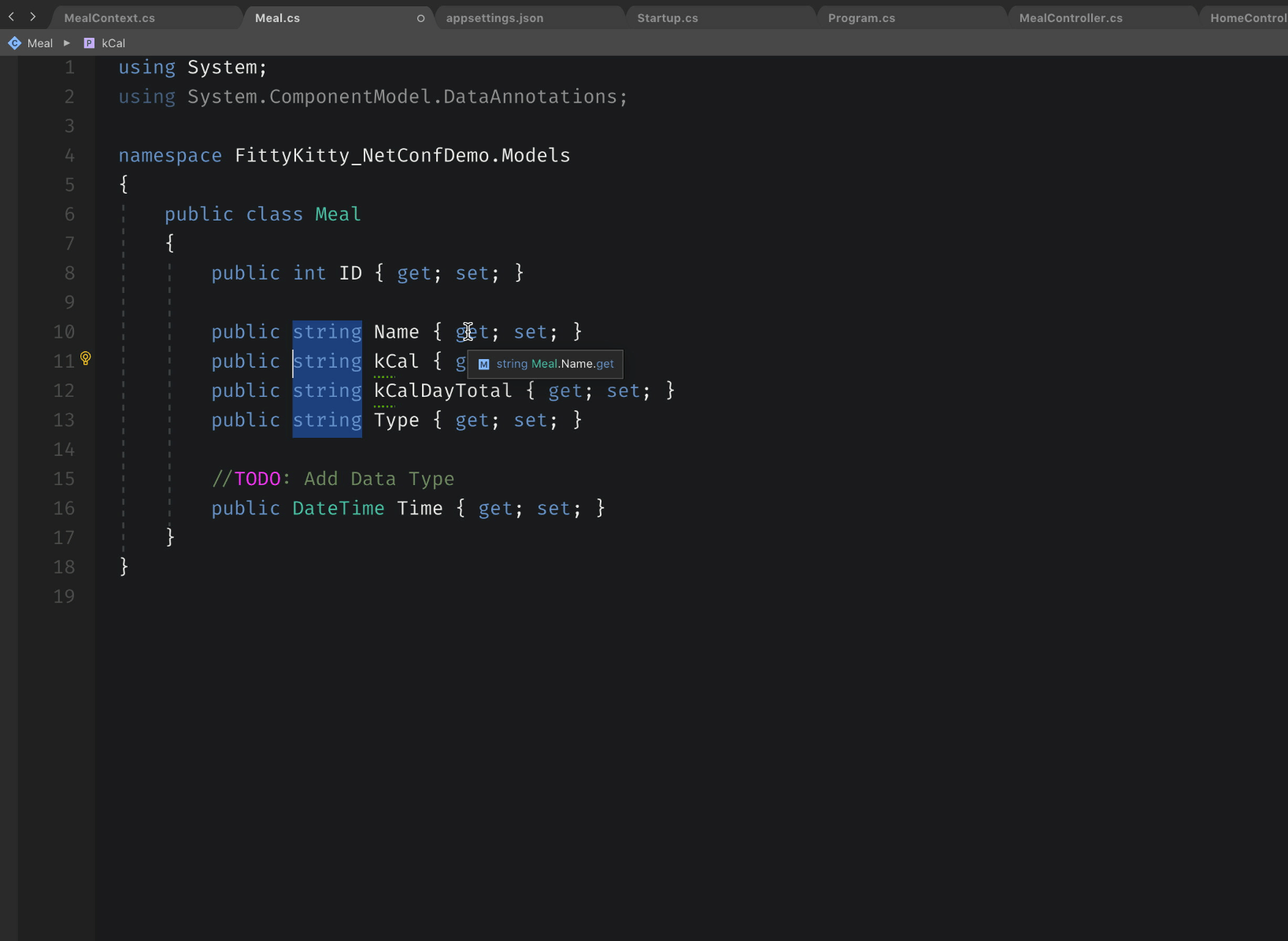Click the kCalDayTotal property name
Screen dimensions: 1288x941
442,391
